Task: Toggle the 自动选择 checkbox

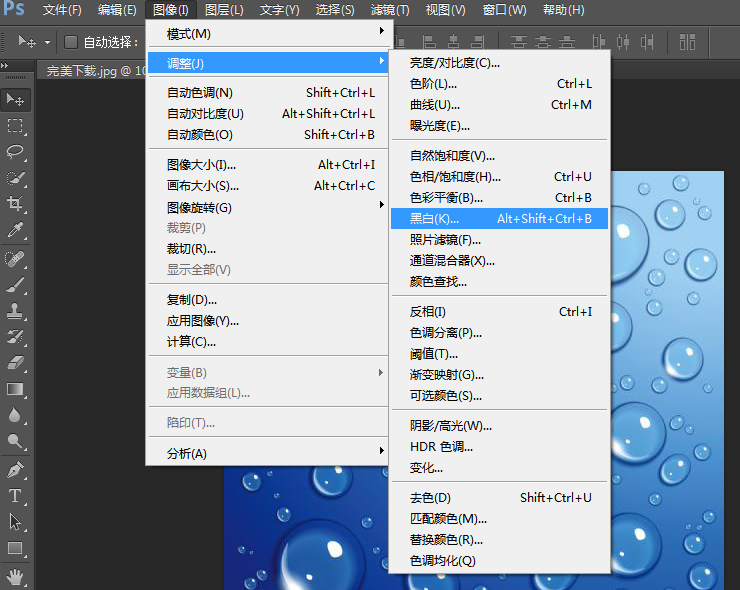Action: click(71, 42)
